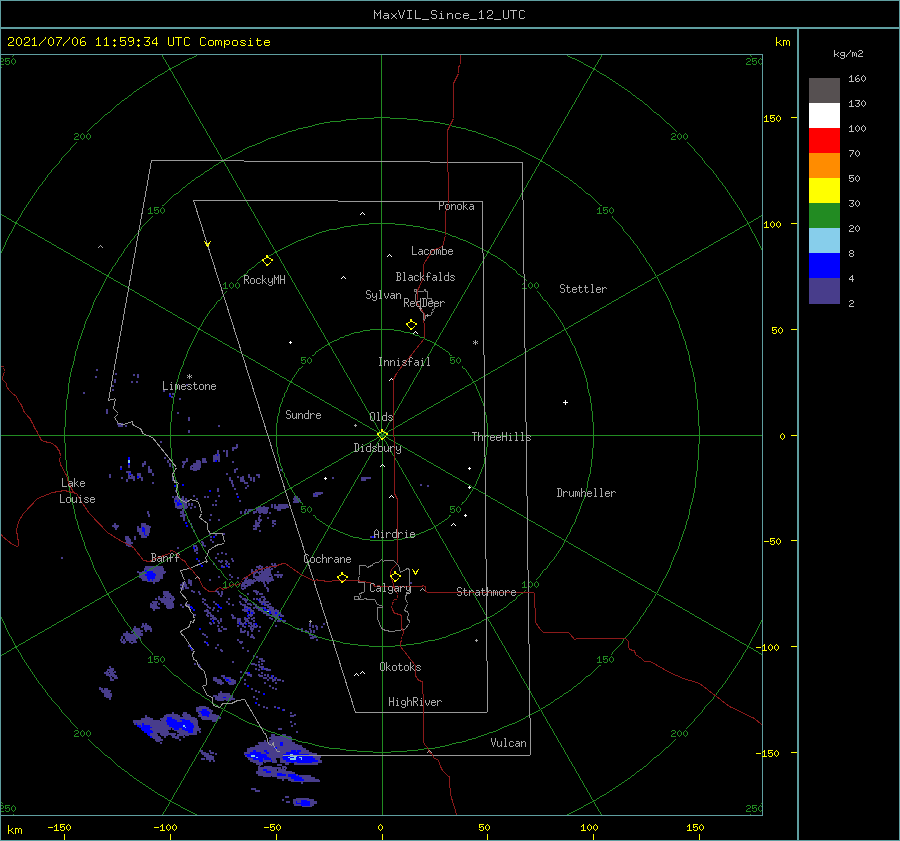The image size is (900, 841).
Task: Click the Calgary city label
Action: click(x=390, y=588)
